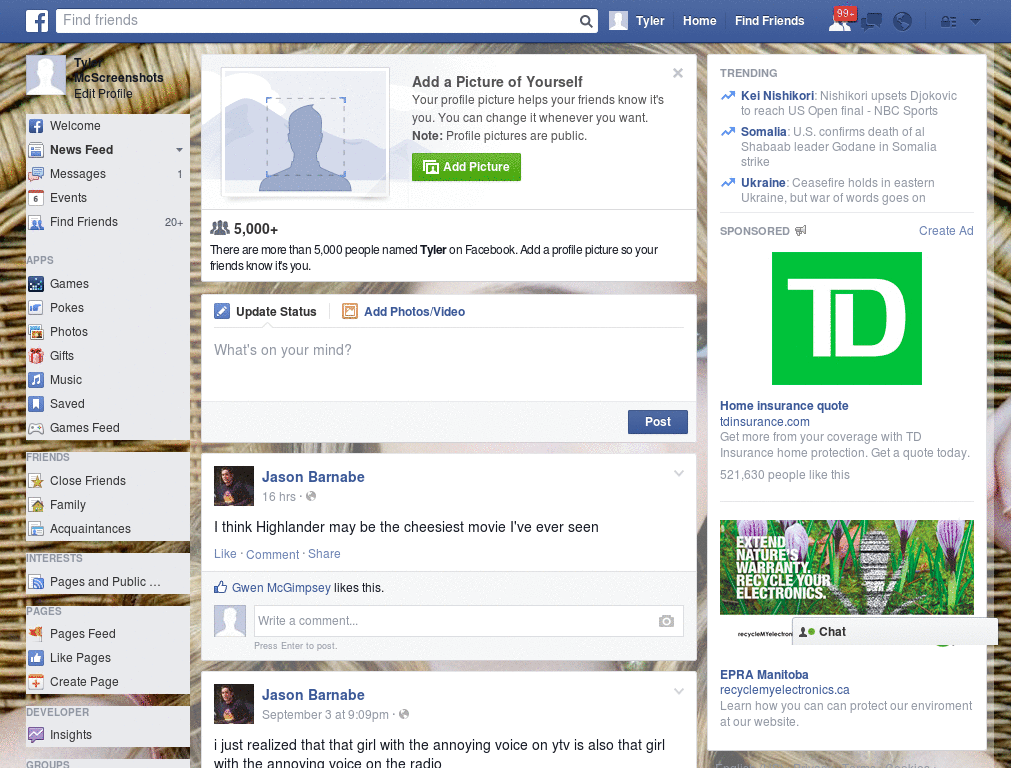The image size is (1024, 768).
Task: Go to Home in top bar
Action: (699, 21)
